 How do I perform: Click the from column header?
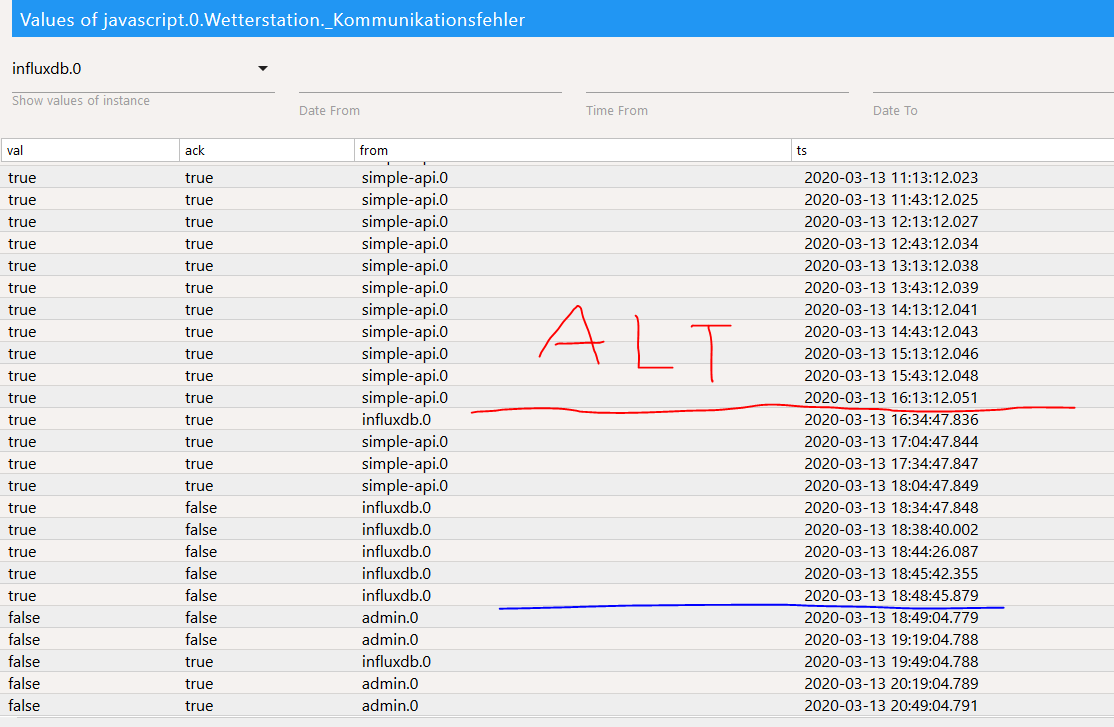click(x=573, y=151)
